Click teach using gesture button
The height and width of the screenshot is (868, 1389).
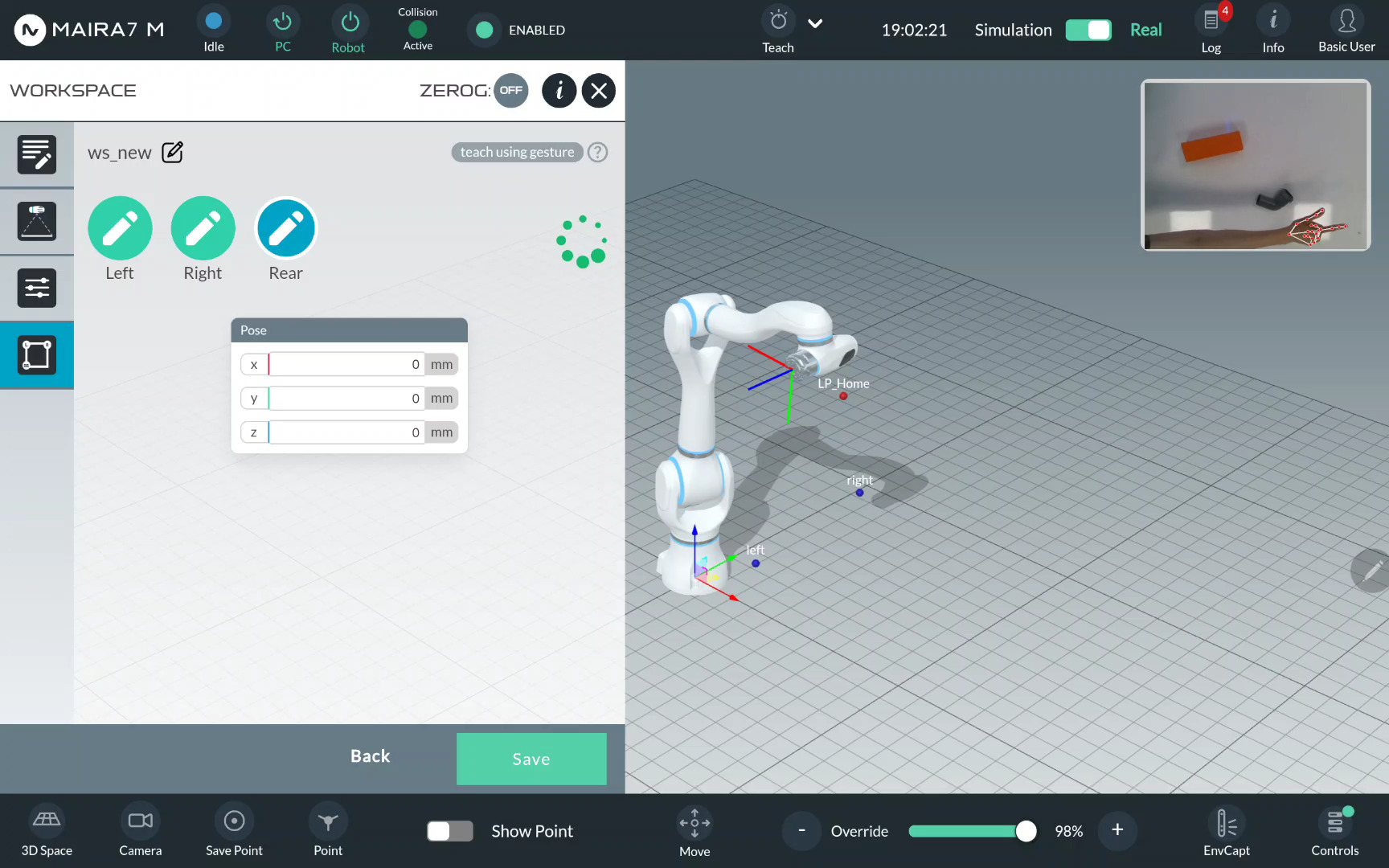click(x=517, y=152)
